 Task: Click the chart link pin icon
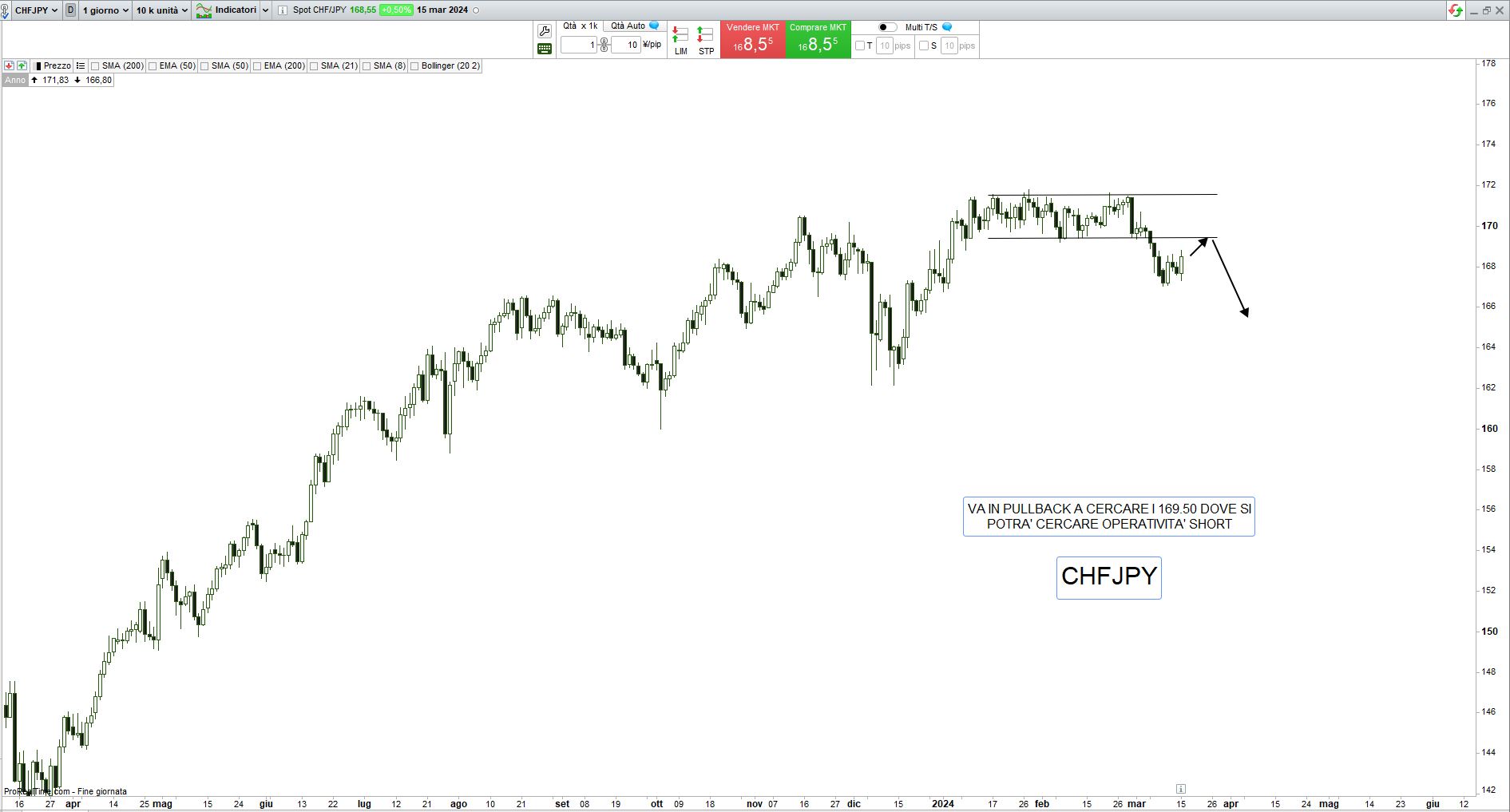click(x=6, y=10)
